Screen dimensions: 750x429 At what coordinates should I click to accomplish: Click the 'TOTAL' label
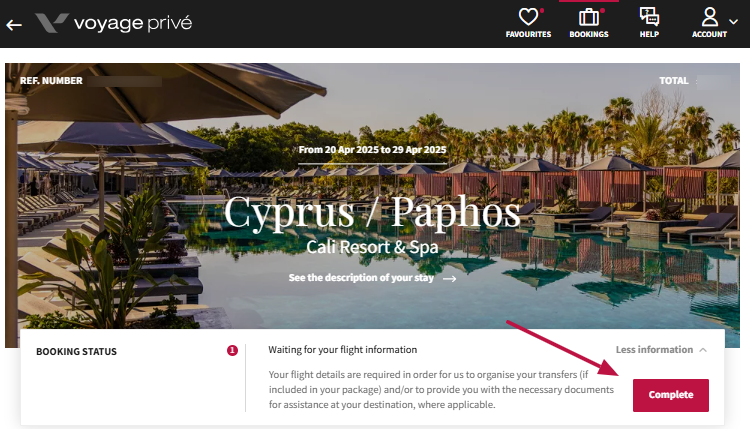click(x=673, y=81)
